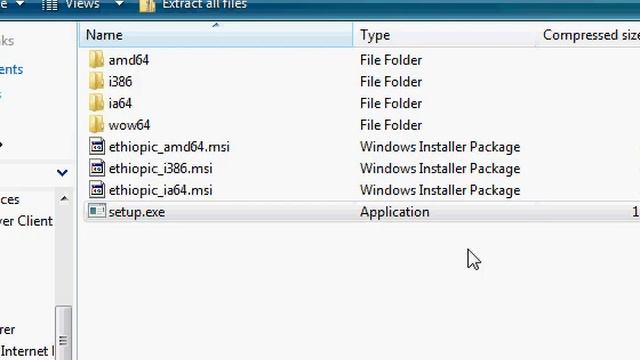Click the ethiopic_amd64.msi installer icon
The width and height of the screenshot is (640, 360).
point(97,146)
